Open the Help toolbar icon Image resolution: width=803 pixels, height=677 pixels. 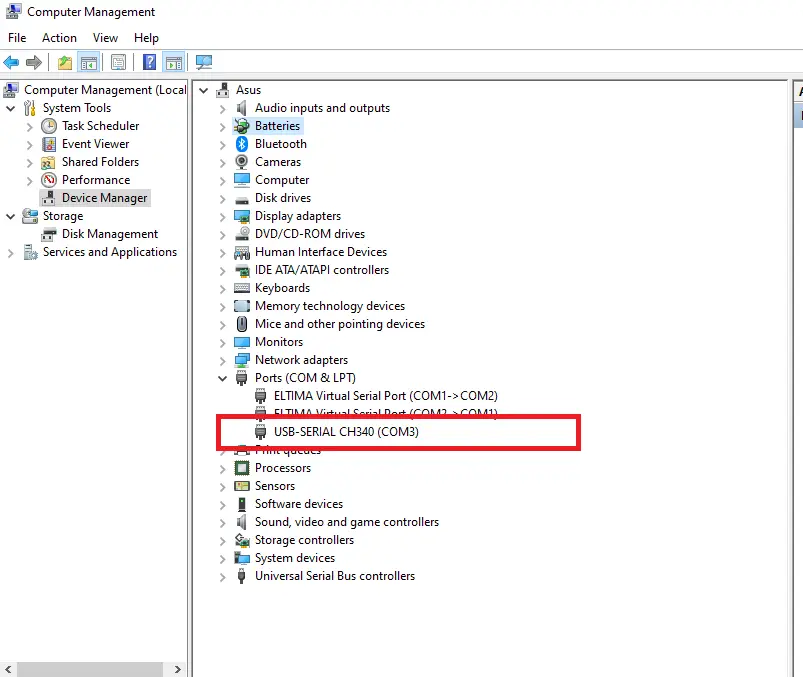tap(149, 62)
